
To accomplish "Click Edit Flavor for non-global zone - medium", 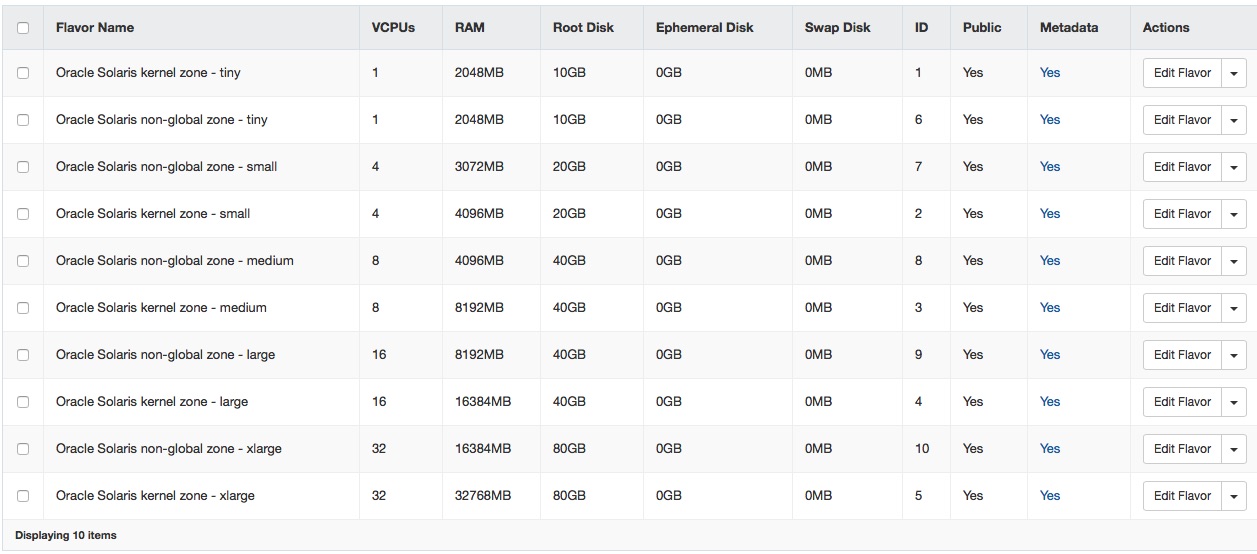I will 1182,261.
